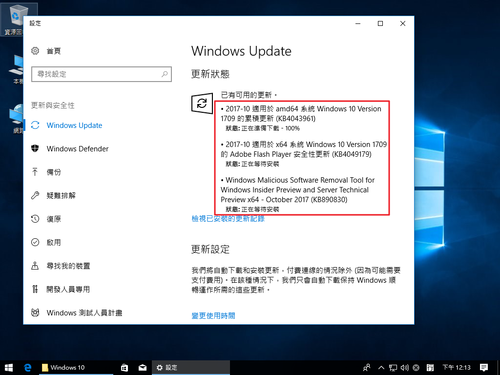Open Find my device icon
500x375 pixels.
tap(35, 266)
